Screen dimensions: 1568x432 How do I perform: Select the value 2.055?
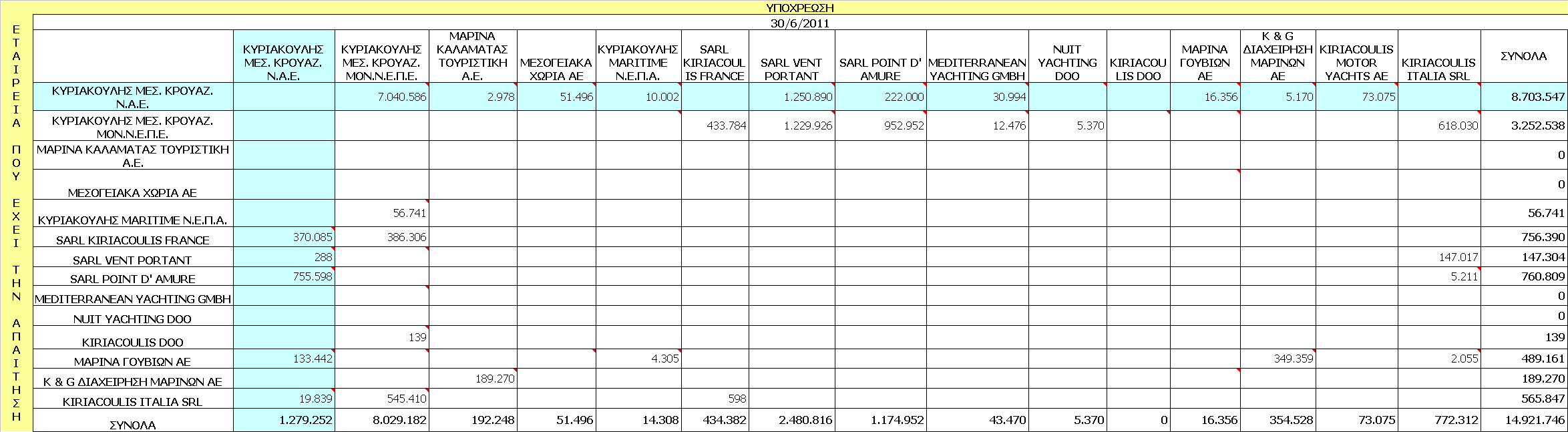pyautogui.click(x=1439, y=359)
